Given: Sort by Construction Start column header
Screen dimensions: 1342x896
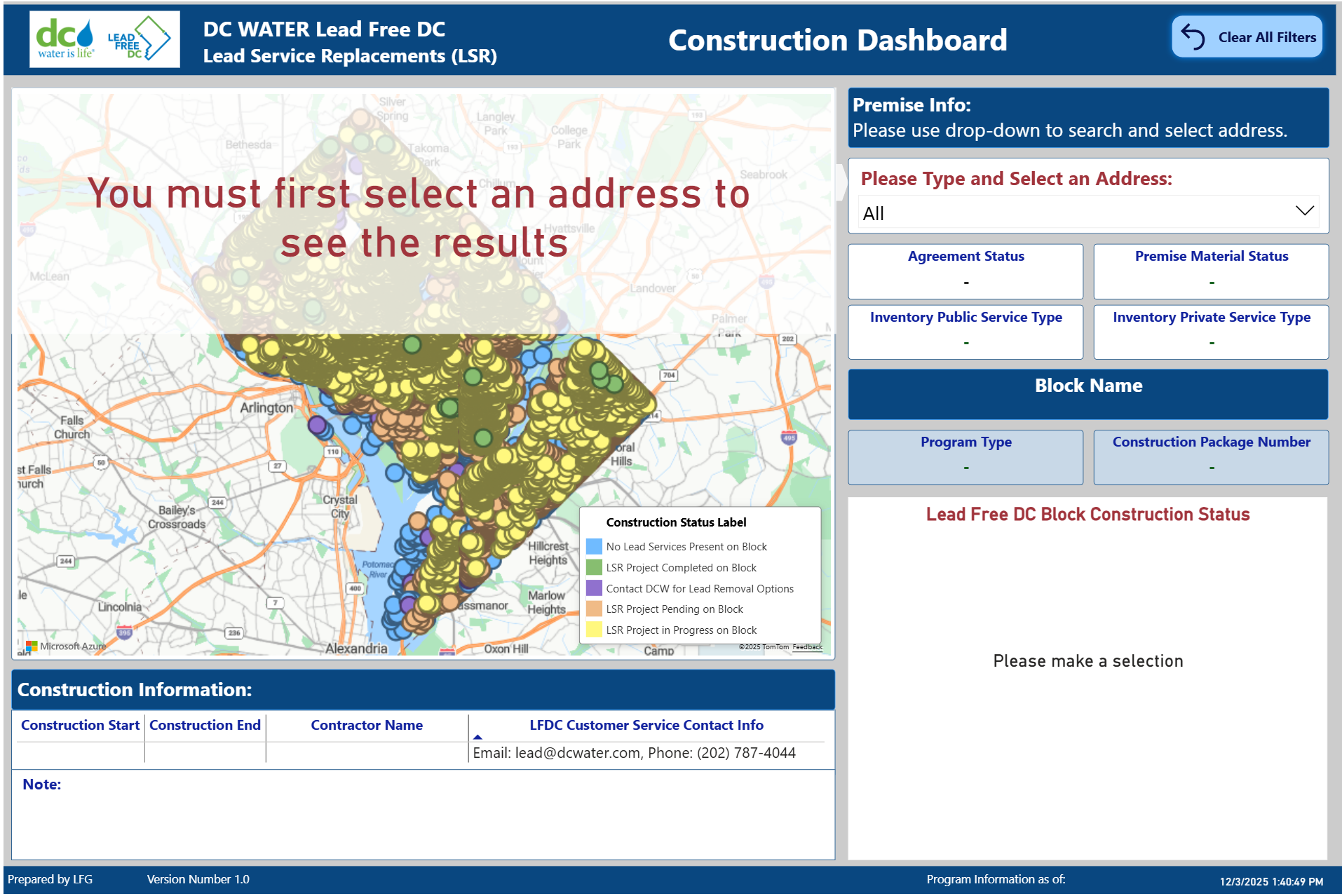Looking at the screenshot, I should (80, 726).
